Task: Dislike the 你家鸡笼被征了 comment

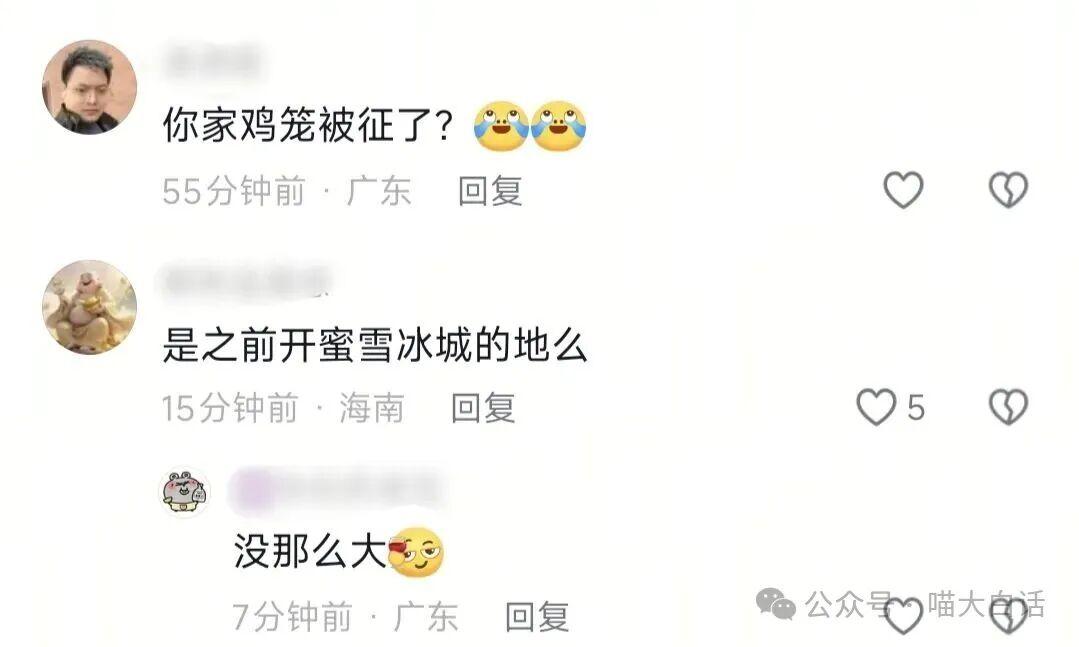Action: 1008,189
